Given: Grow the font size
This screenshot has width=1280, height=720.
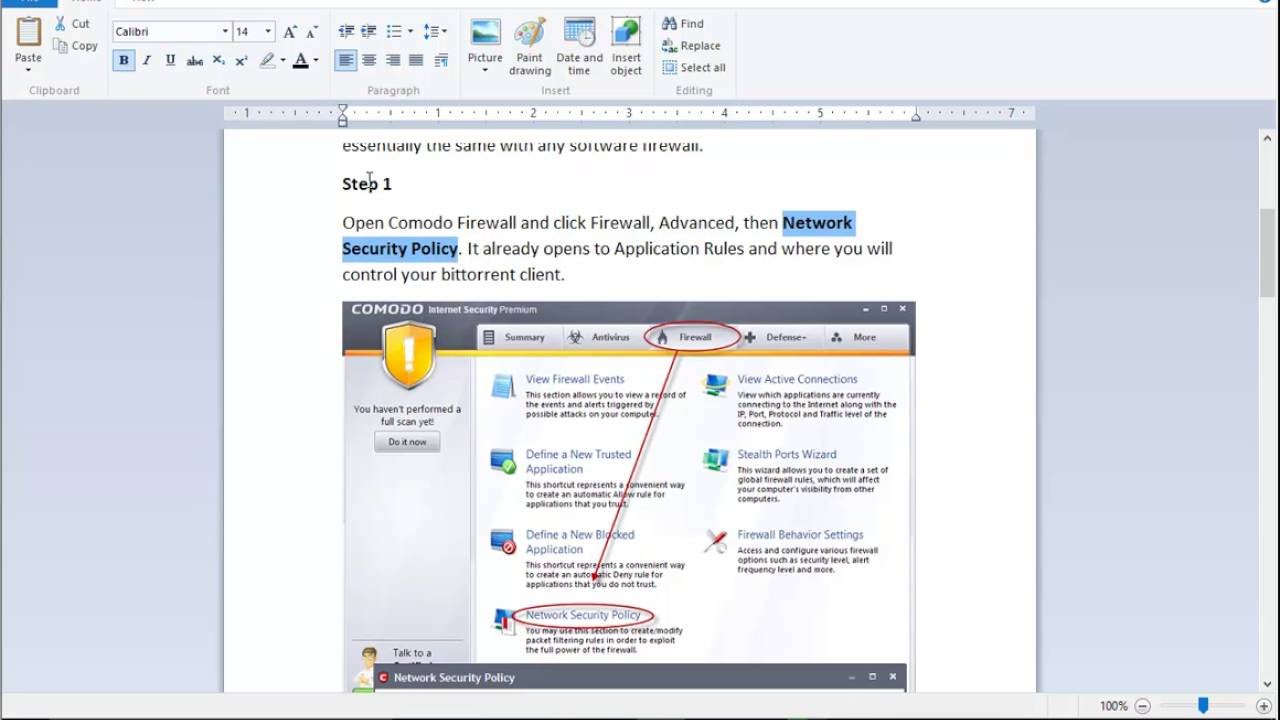Looking at the screenshot, I should [290, 32].
